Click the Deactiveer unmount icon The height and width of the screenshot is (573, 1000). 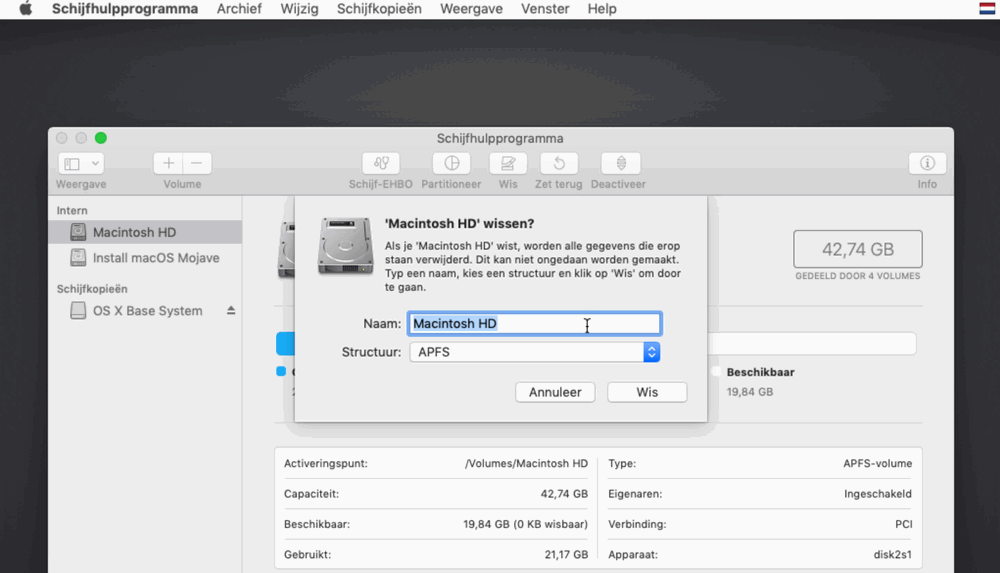click(620, 163)
